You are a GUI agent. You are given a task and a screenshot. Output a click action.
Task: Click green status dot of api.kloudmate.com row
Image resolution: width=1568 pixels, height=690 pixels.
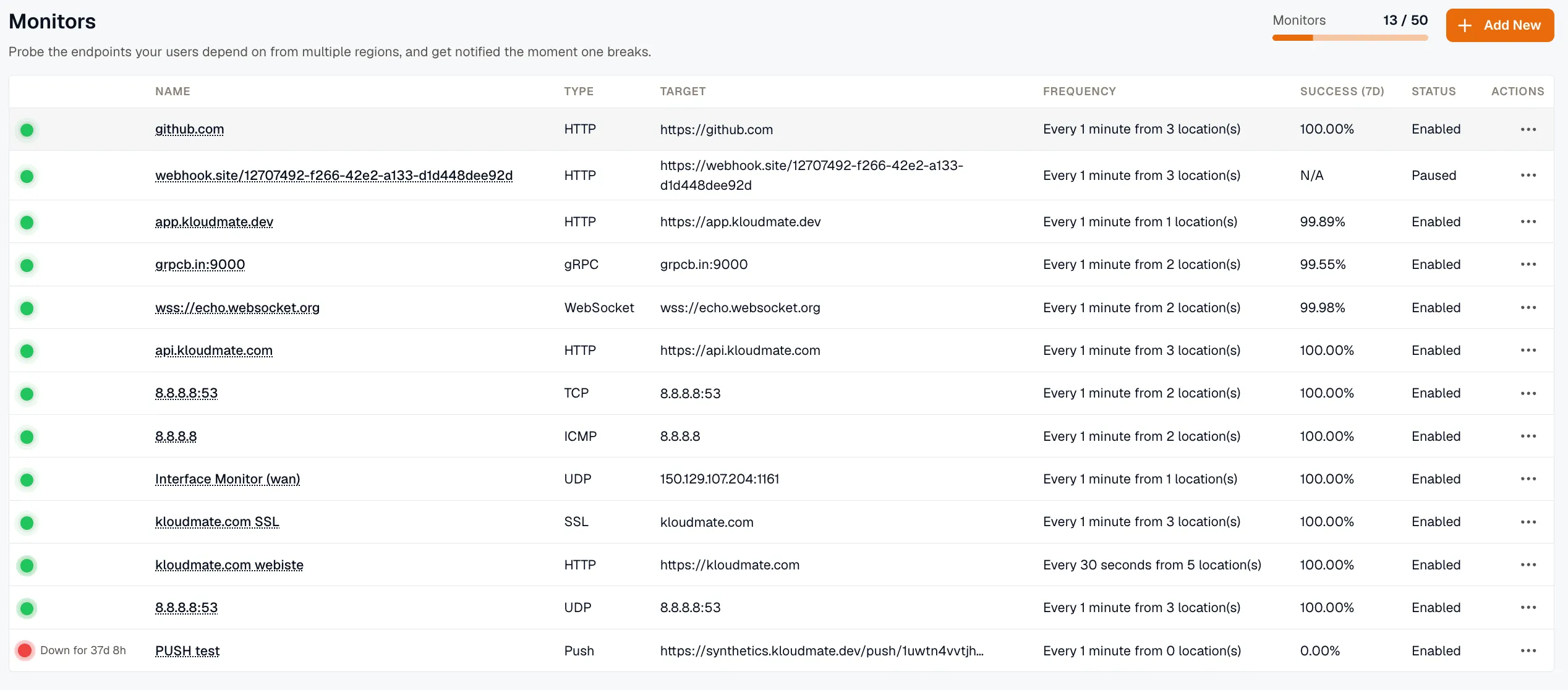pyautogui.click(x=27, y=351)
